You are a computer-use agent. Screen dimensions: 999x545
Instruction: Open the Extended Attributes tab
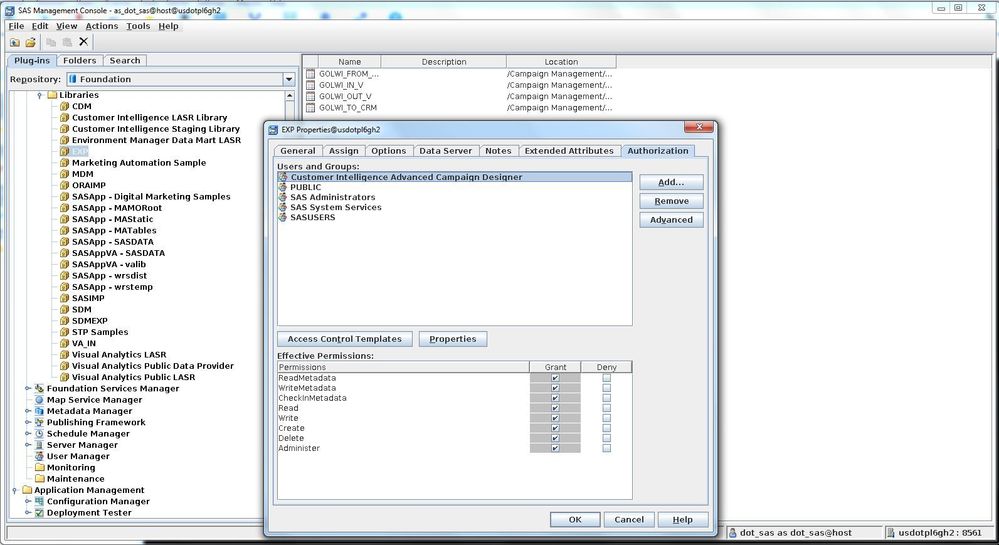click(x=569, y=151)
